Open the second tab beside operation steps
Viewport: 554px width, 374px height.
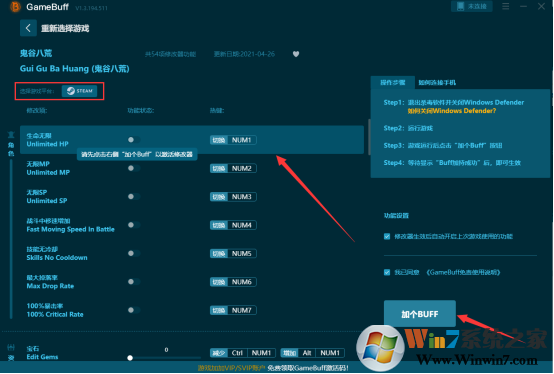[x=437, y=83]
